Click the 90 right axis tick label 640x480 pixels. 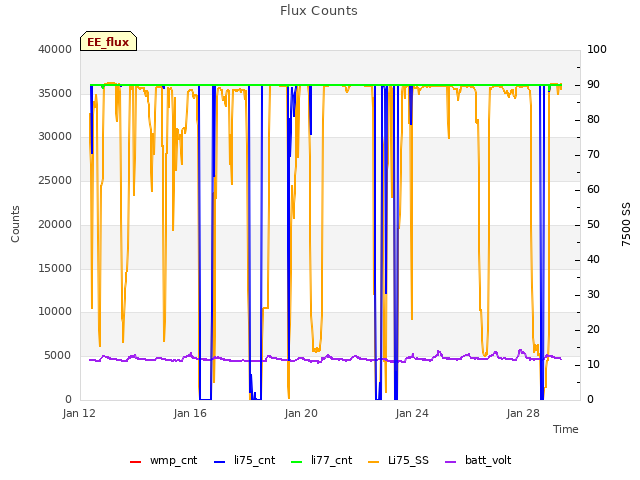[593, 84]
